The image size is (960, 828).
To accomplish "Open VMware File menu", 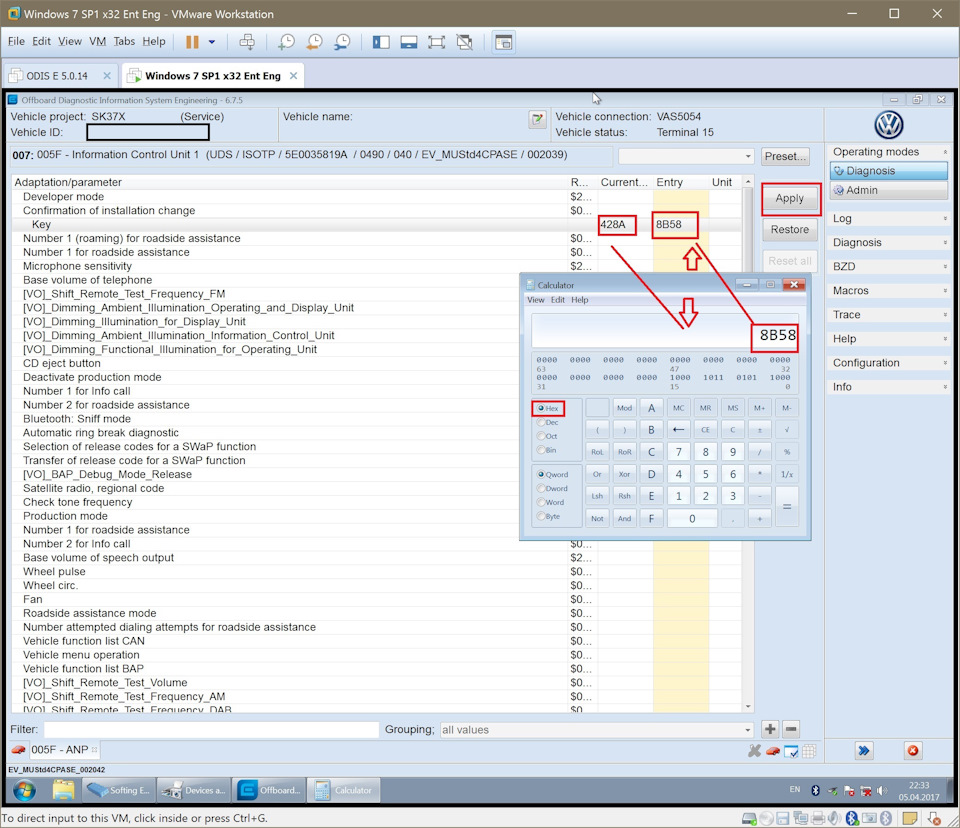I will click(x=16, y=41).
